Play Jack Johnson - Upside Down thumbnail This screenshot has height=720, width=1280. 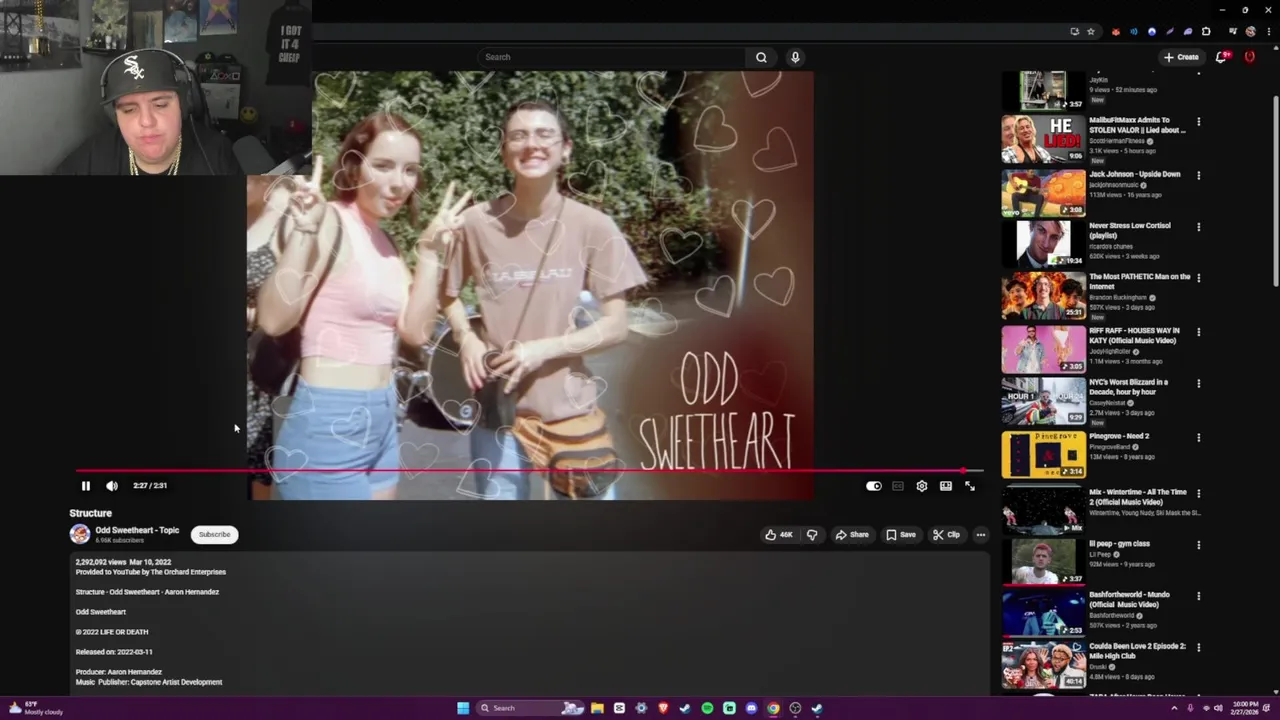(1043, 192)
